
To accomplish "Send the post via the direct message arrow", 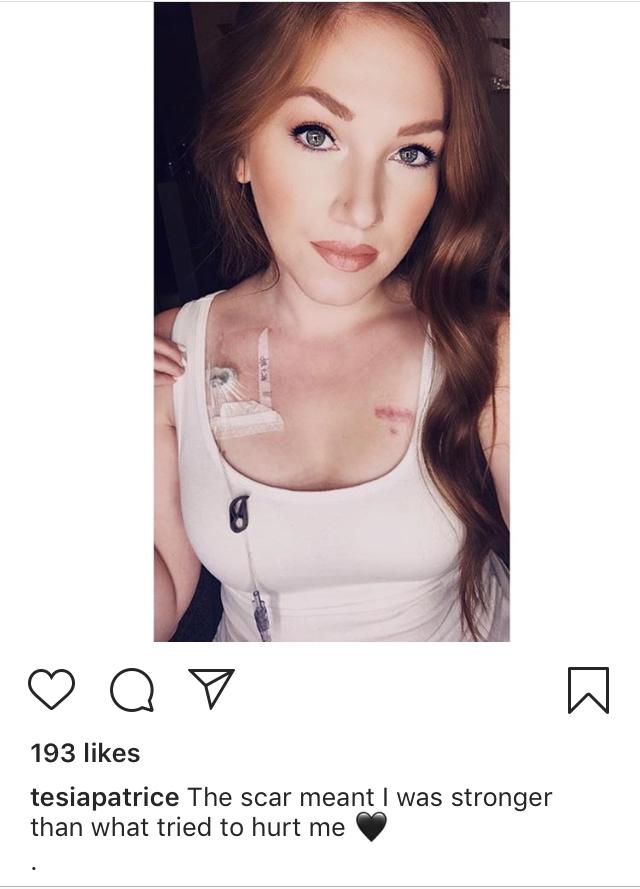I will (211, 688).
